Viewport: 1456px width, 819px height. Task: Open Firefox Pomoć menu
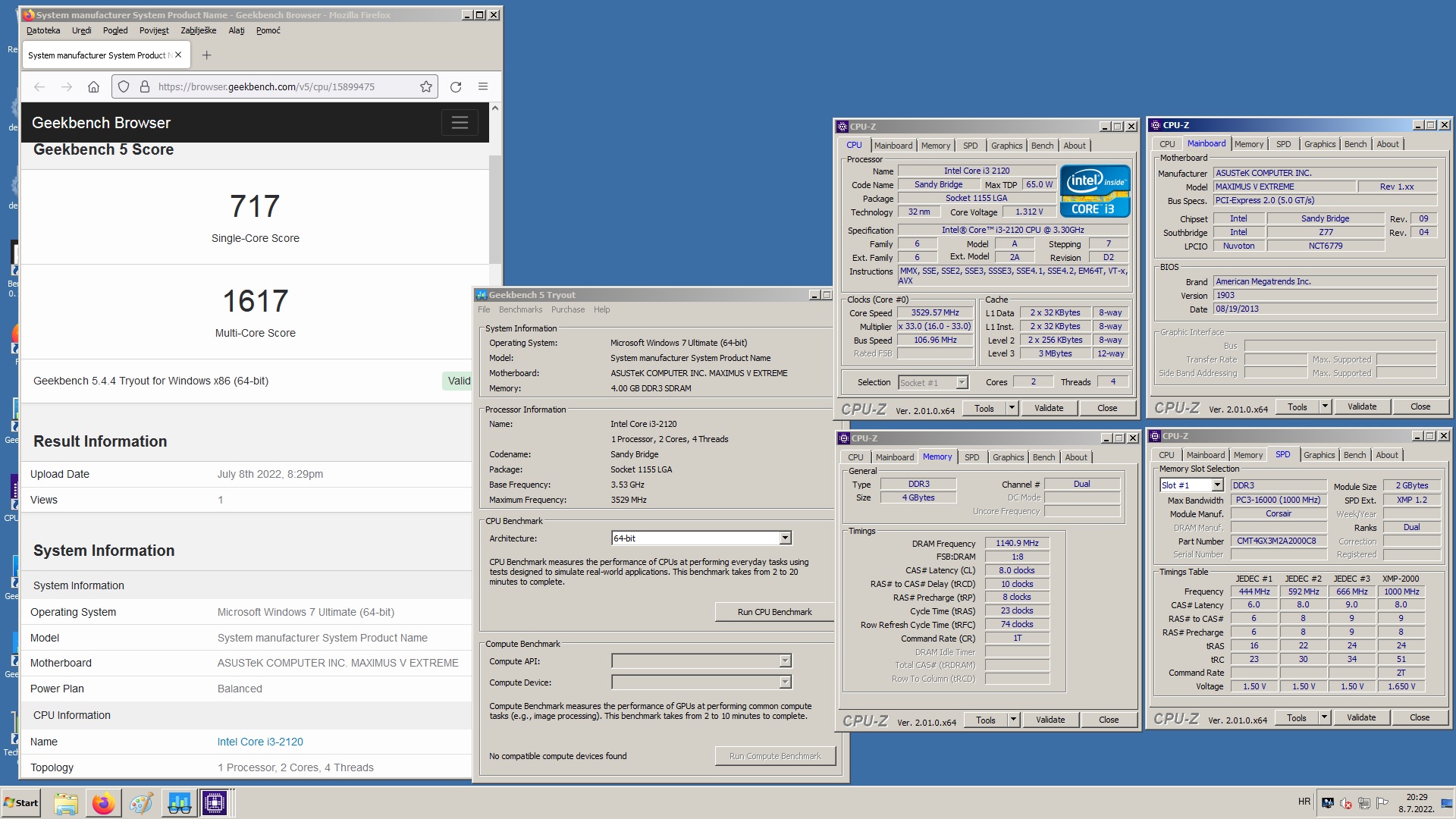tap(268, 30)
